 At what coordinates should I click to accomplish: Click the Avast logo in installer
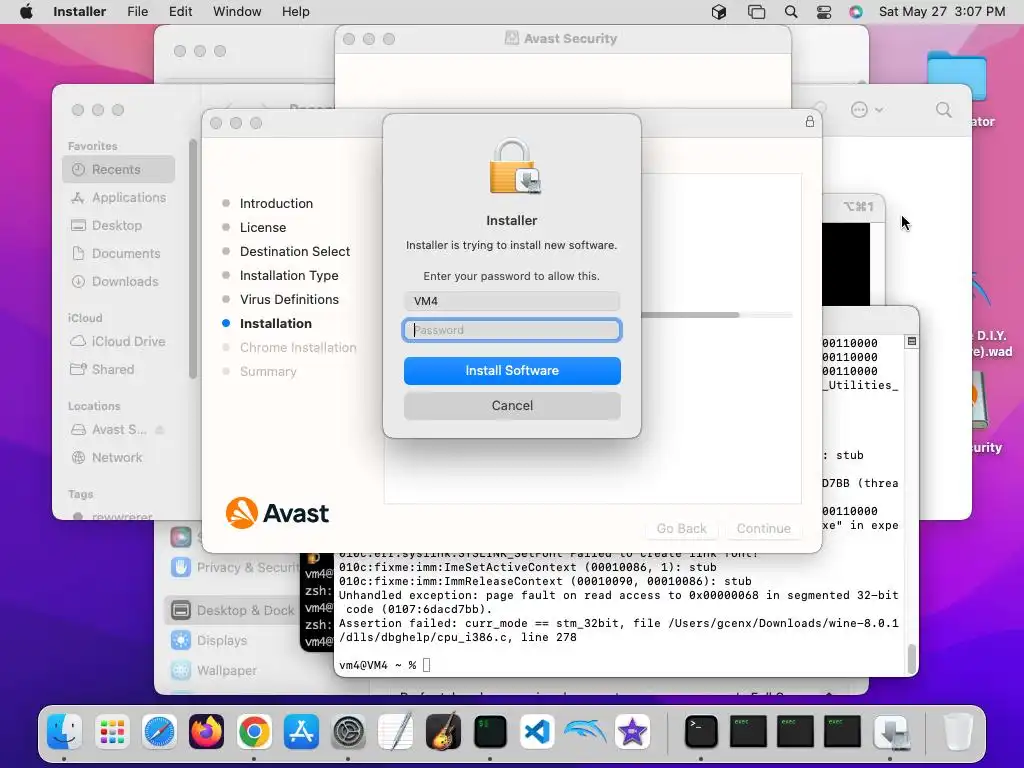277,513
